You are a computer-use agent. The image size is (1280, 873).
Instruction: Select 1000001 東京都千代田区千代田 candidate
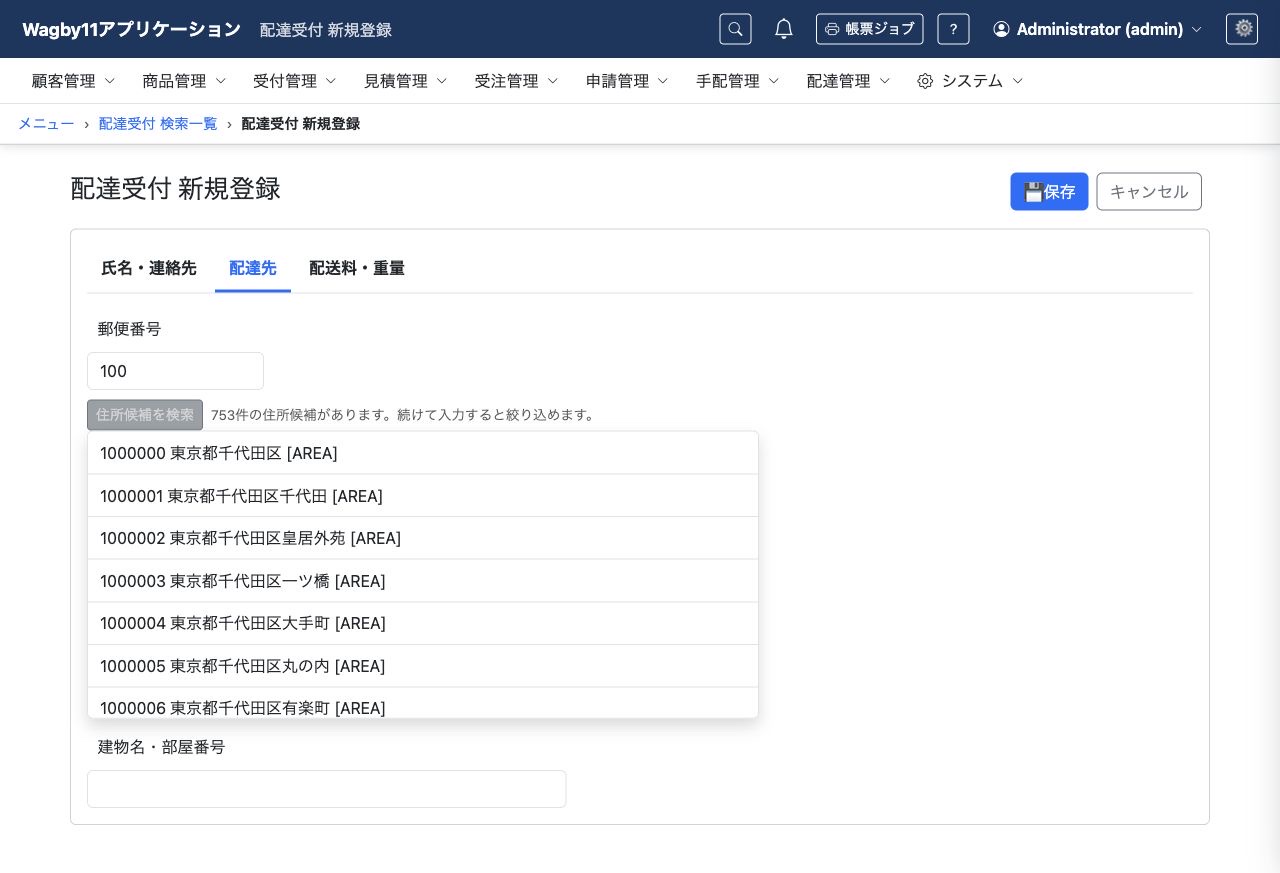coord(423,496)
